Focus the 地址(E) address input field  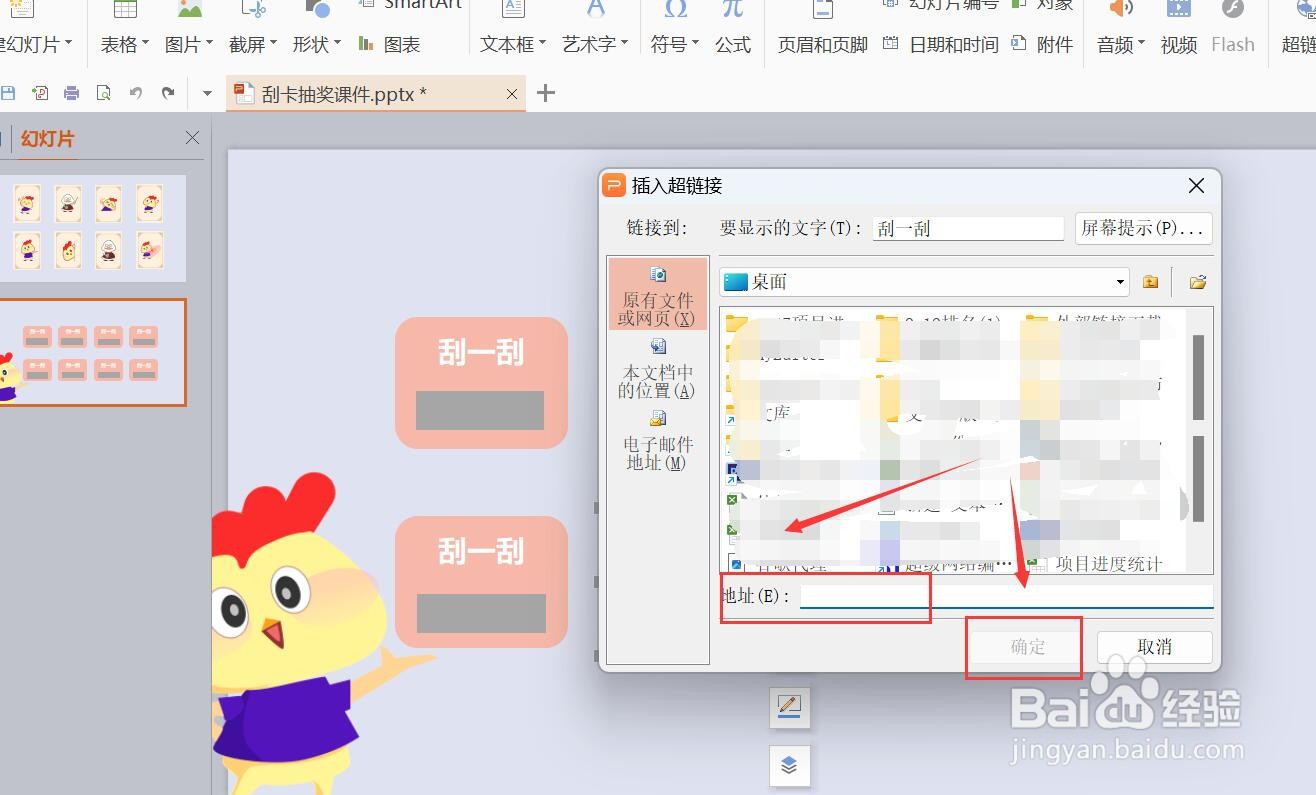point(1006,596)
